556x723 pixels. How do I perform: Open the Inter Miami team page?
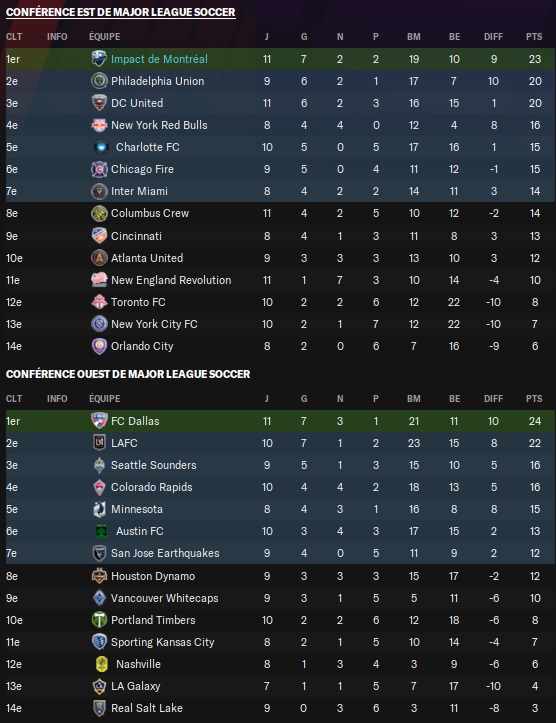pyautogui.click(x=139, y=191)
